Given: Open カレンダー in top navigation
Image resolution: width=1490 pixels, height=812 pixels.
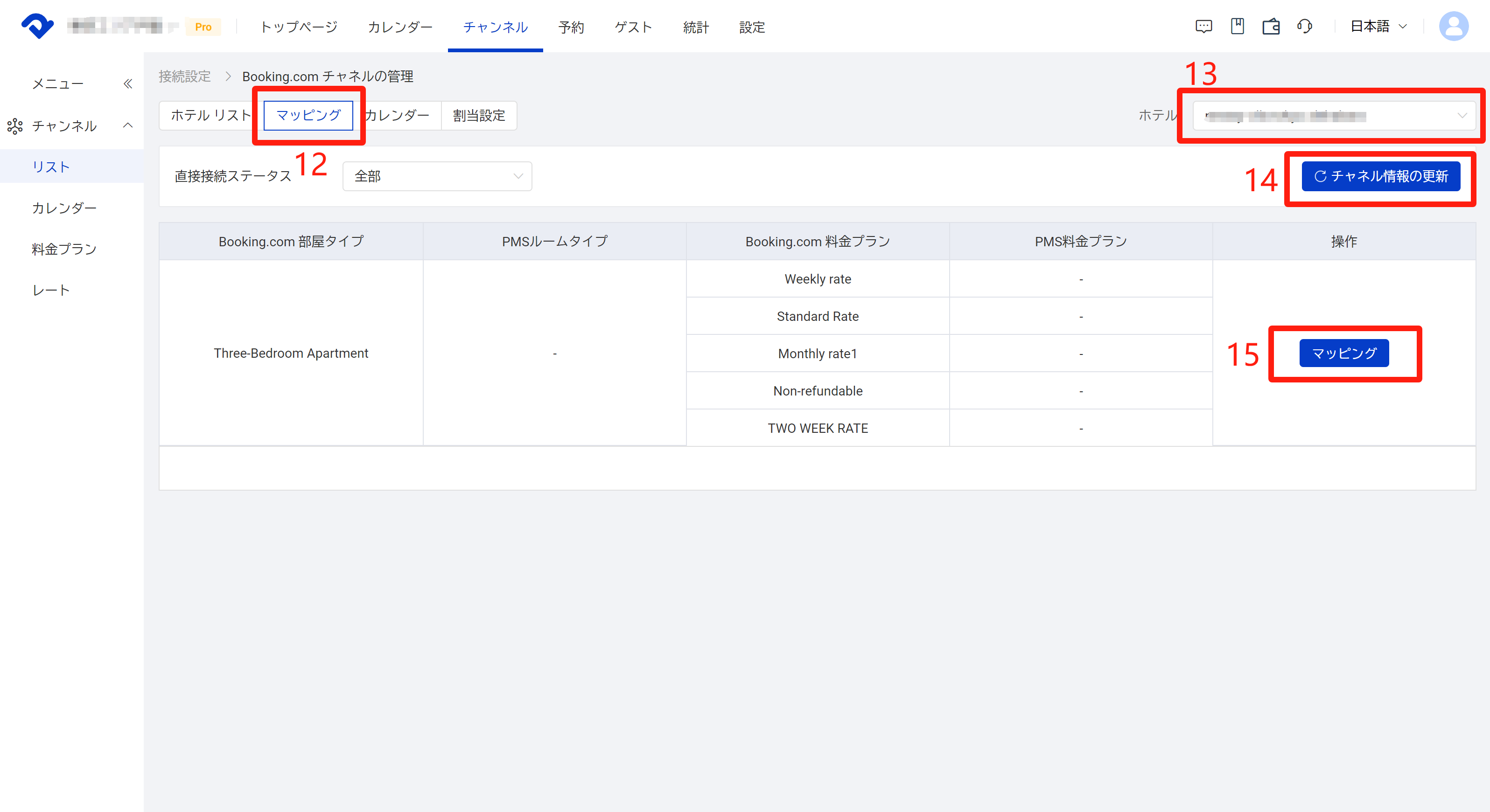Looking at the screenshot, I should (400, 27).
